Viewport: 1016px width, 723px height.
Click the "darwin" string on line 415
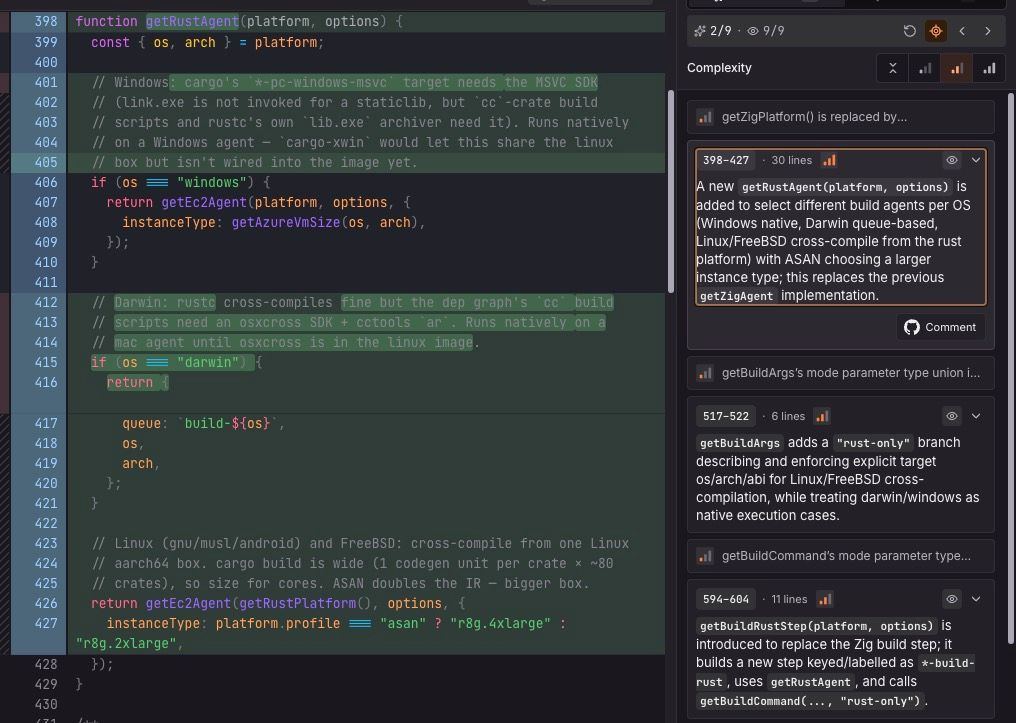click(208, 362)
